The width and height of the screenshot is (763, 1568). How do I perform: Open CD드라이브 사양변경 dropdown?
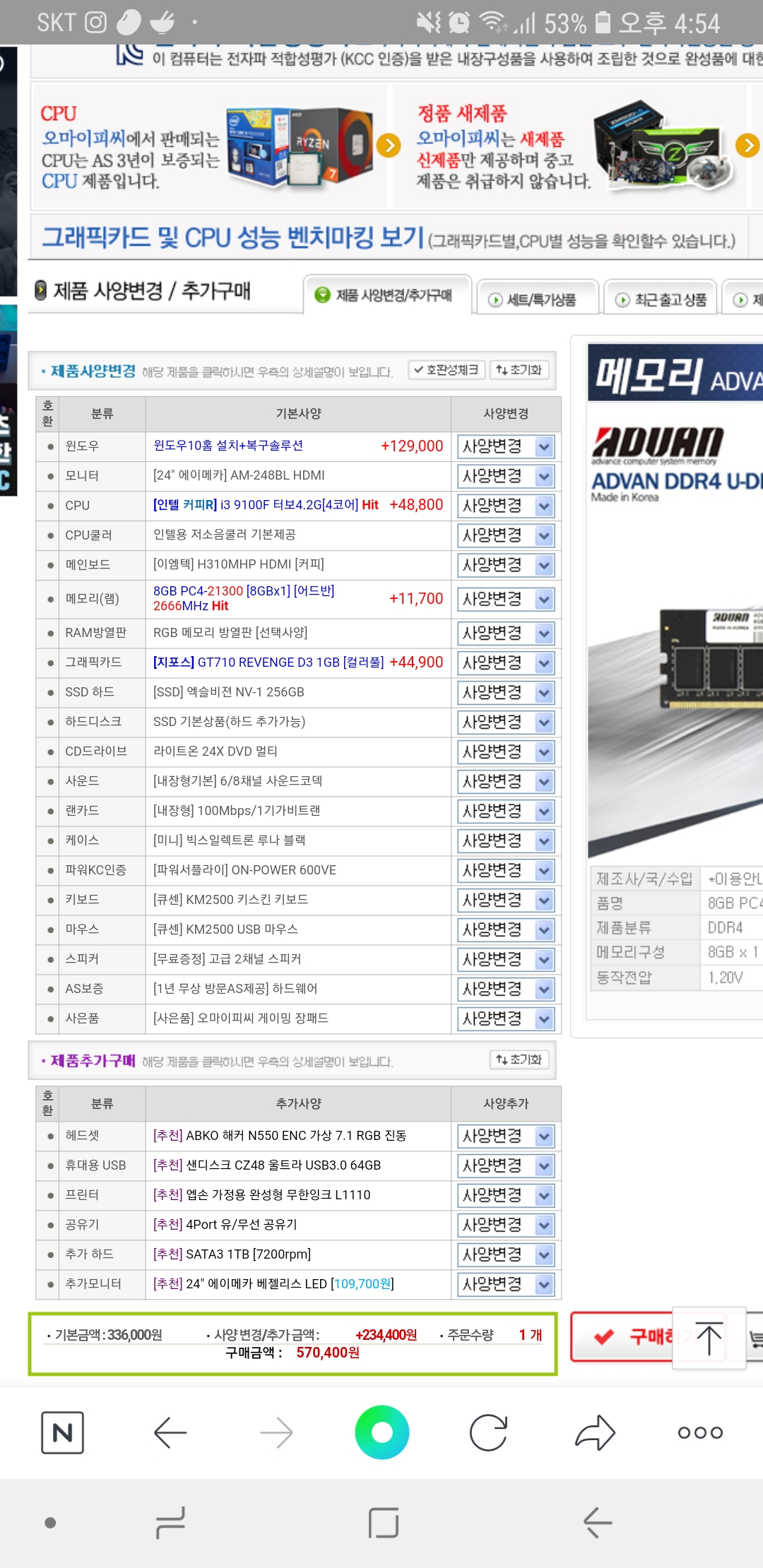(x=506, y=752)
